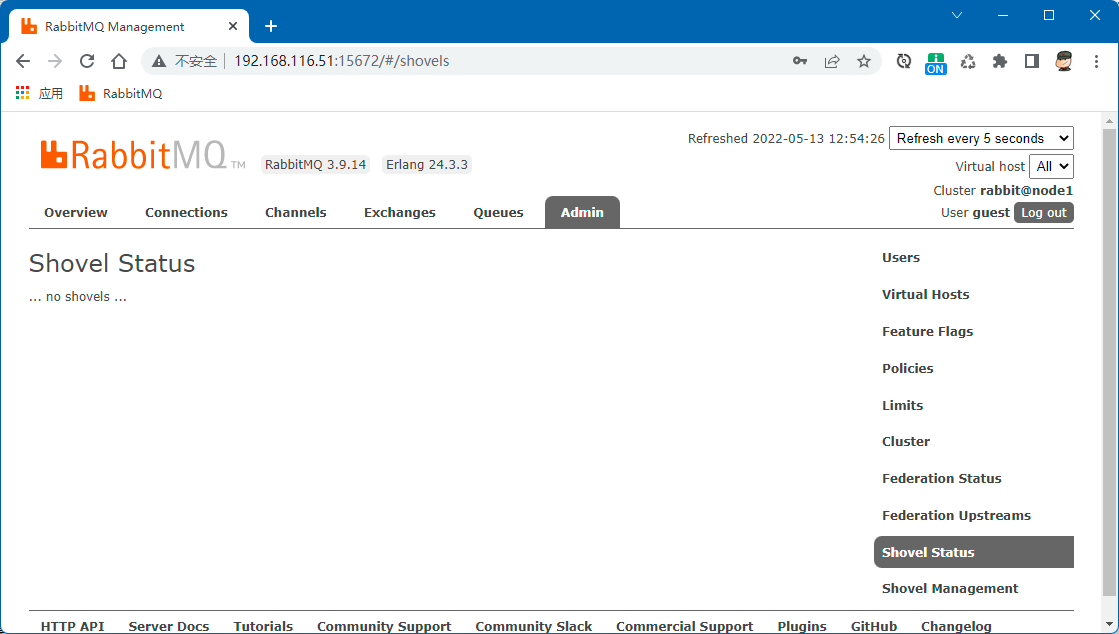Select the Admin tab
The height and width of the screenshot is (634, 1119).
coord(582,212)
